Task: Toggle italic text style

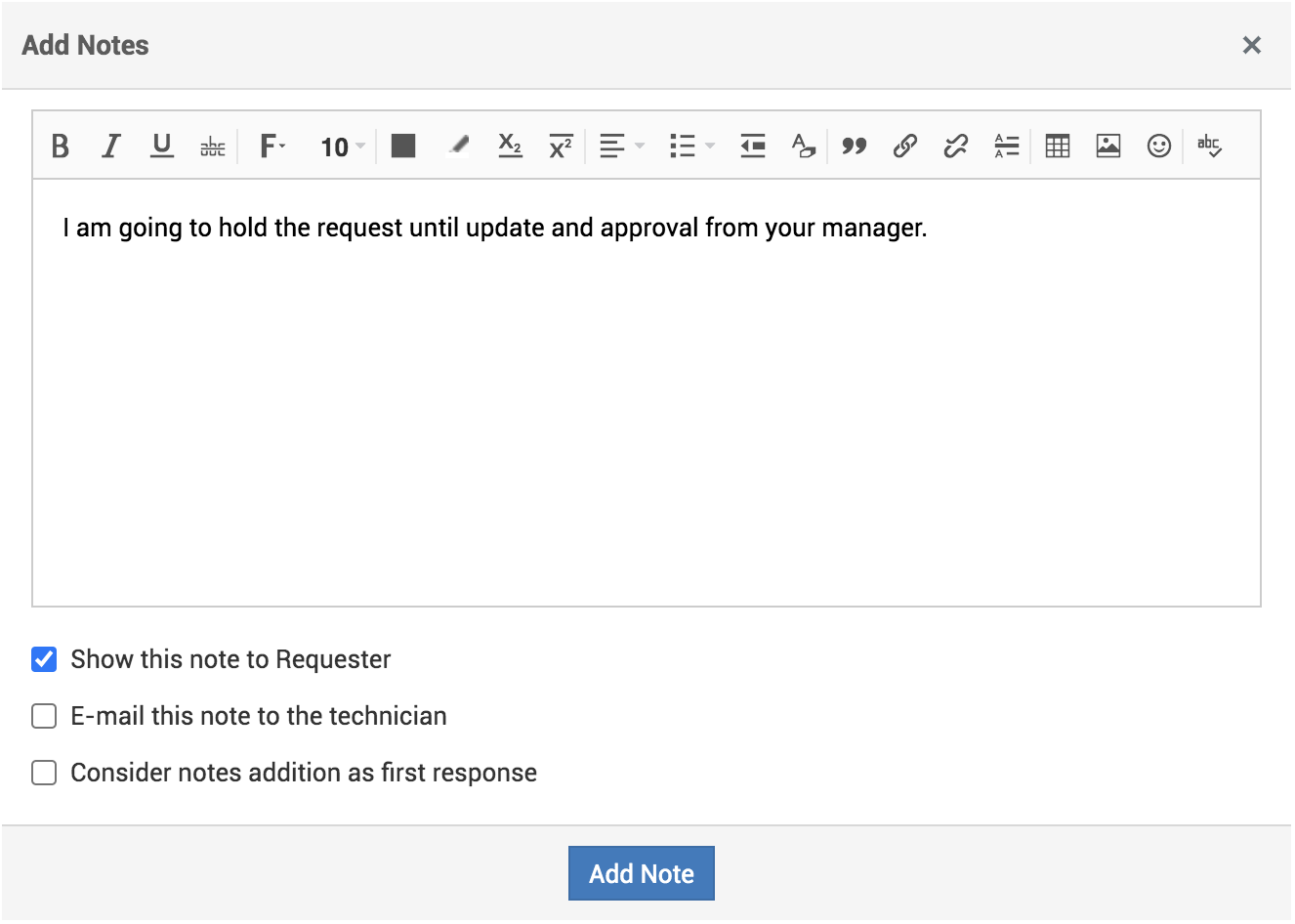Action: pyautogui.click(x=111, y=147)
